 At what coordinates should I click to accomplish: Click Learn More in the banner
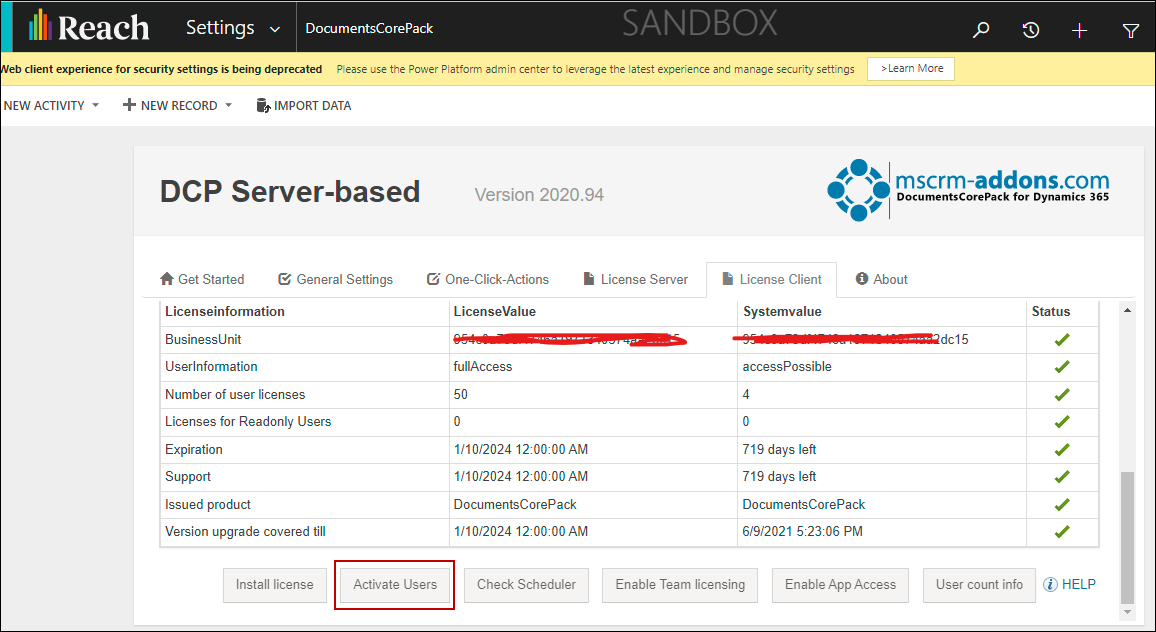click(911, 69)
